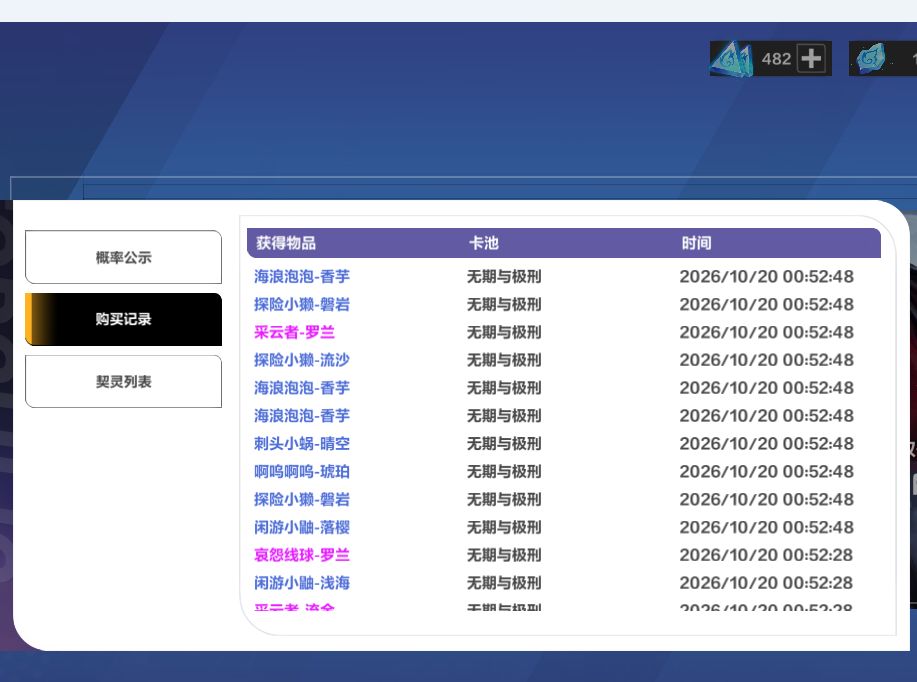
Task: Click item 闲游小鼬-落樱
Action: point(302,527)
